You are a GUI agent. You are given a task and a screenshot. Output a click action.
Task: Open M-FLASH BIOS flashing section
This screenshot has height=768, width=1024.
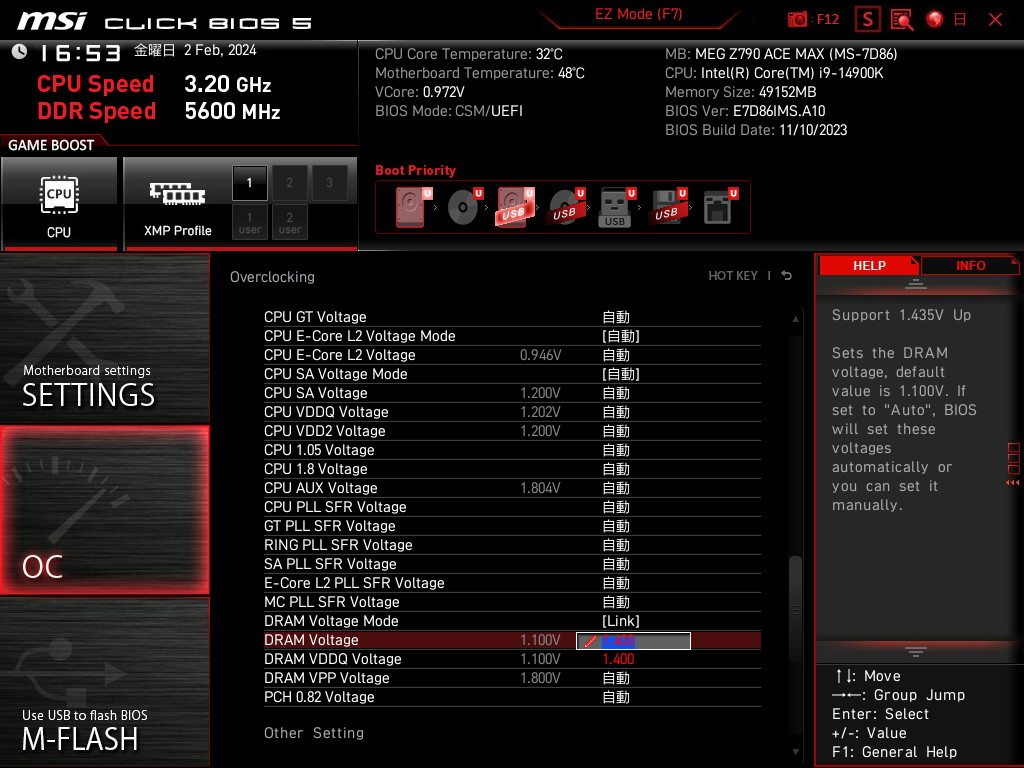(x=104, y=682)
